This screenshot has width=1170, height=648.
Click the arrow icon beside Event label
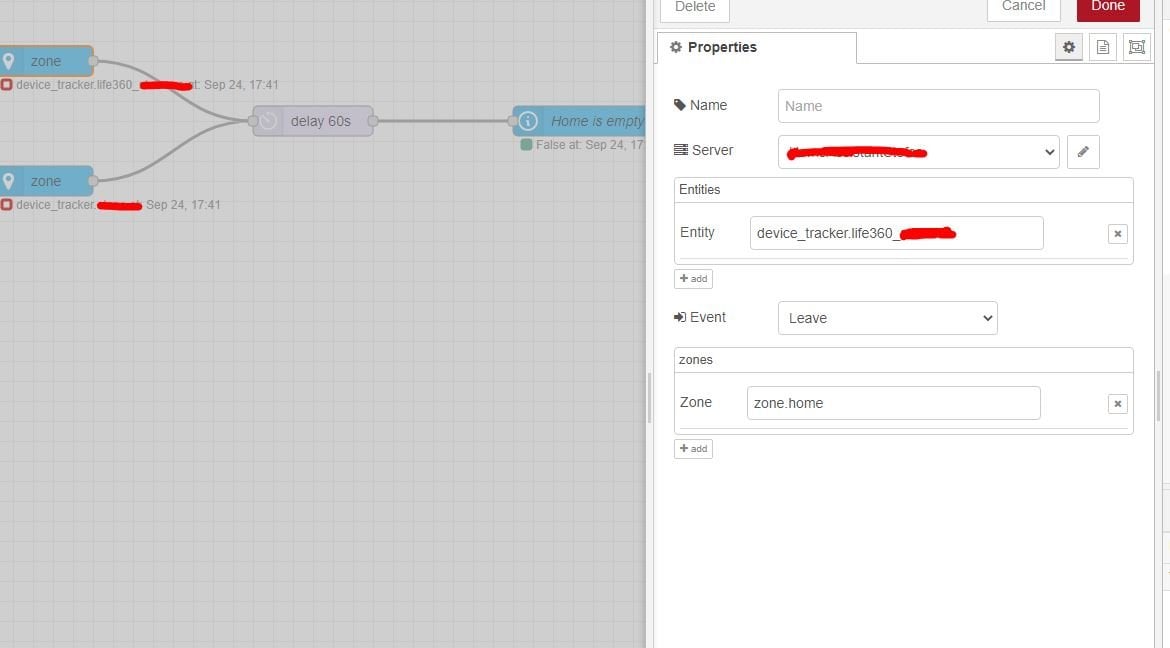(x=680, y=317)
